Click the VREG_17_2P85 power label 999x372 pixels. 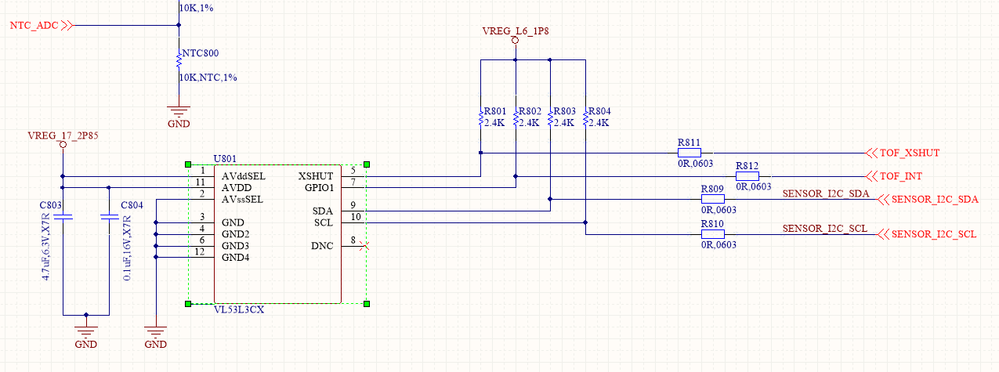click(63, 136)
